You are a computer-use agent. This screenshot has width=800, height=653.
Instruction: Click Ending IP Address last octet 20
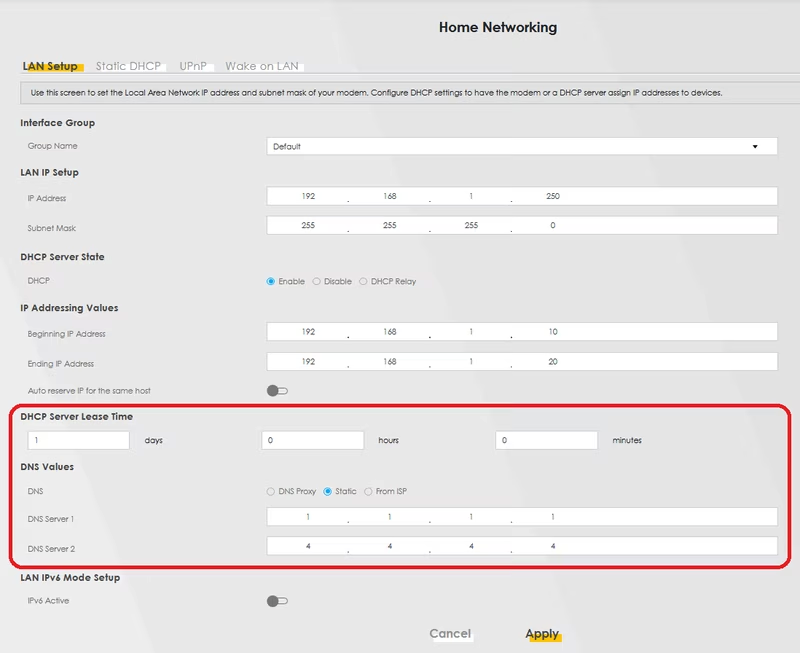(553, 362)
